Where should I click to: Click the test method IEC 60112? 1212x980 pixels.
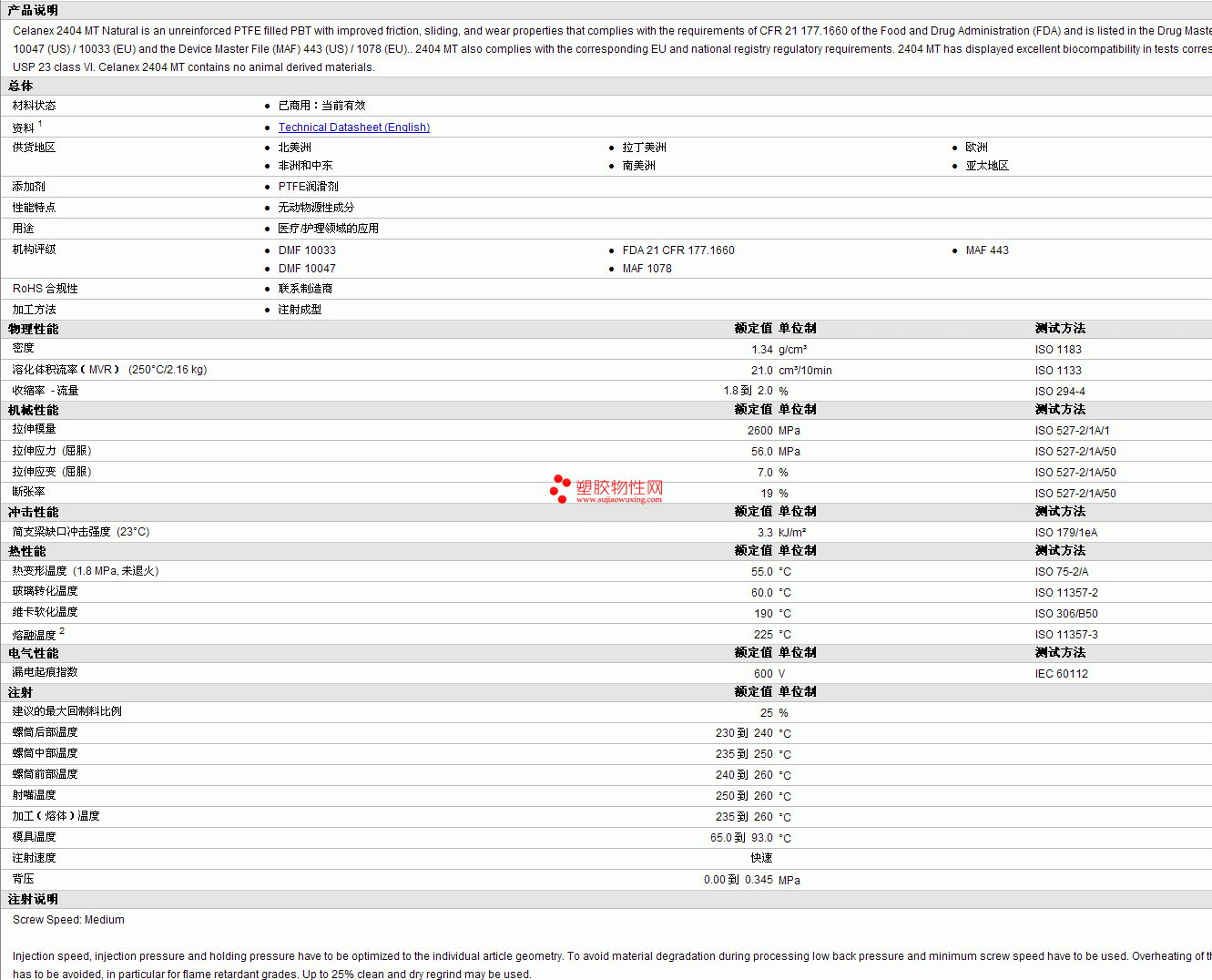pos(1062,674)
